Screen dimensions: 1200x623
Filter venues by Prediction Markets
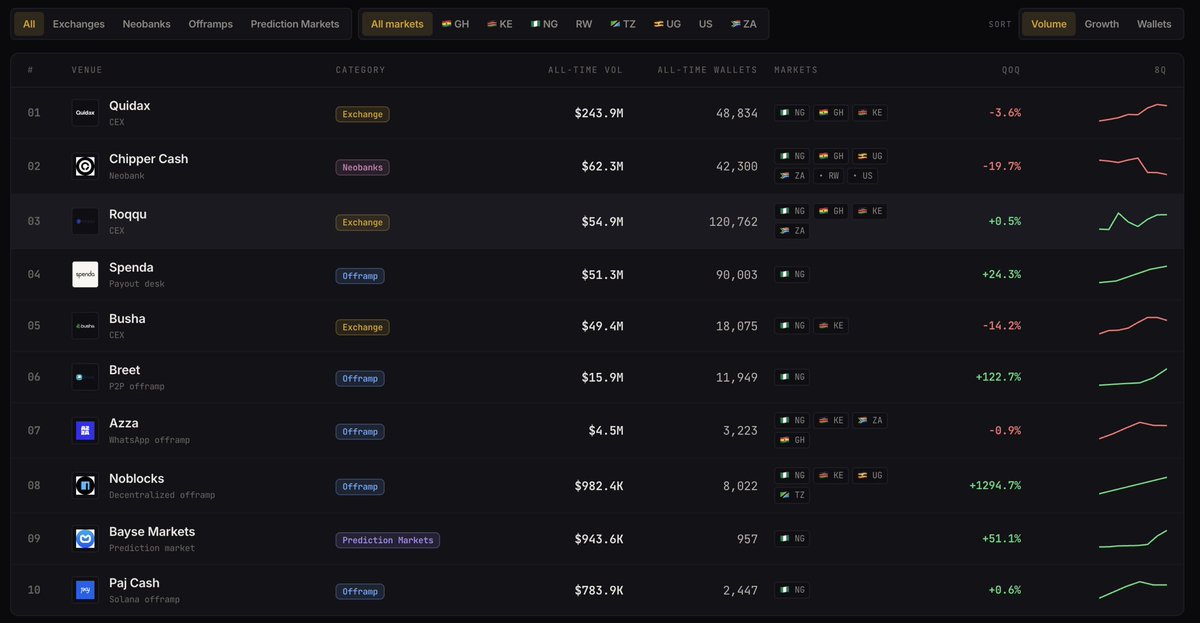[295, 24]
